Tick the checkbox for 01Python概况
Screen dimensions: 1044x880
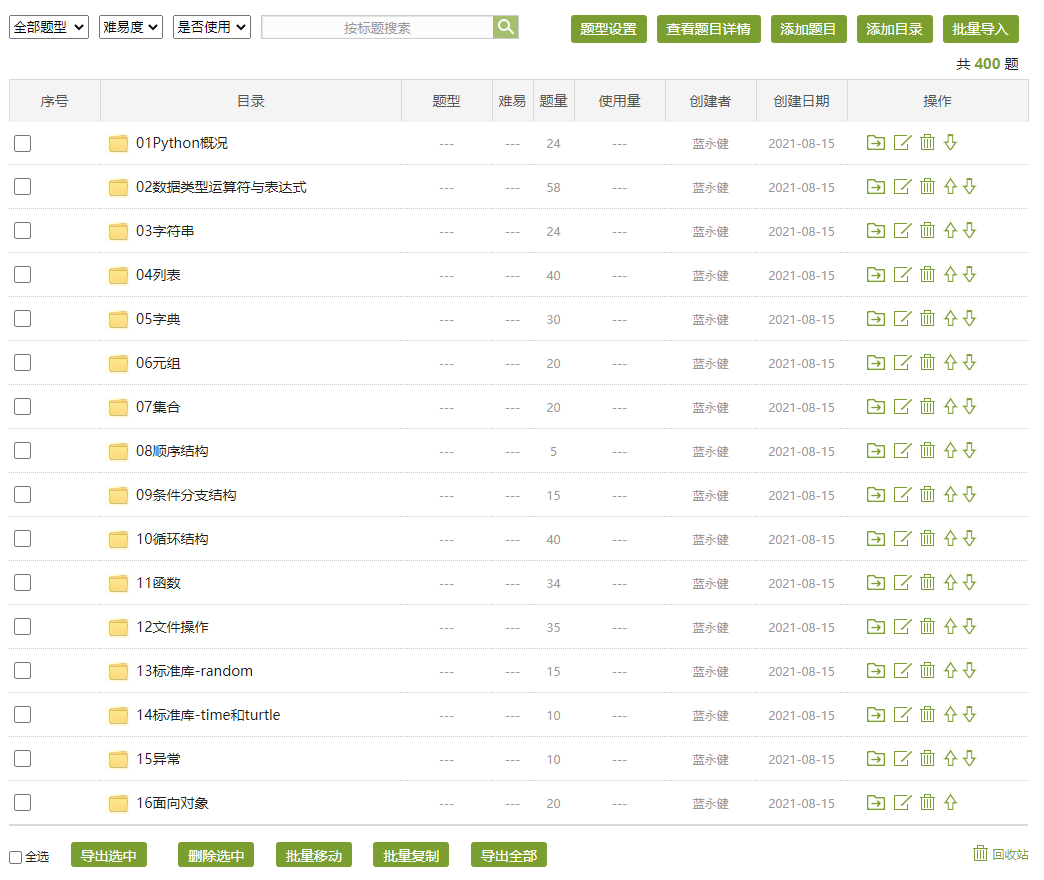23,143
